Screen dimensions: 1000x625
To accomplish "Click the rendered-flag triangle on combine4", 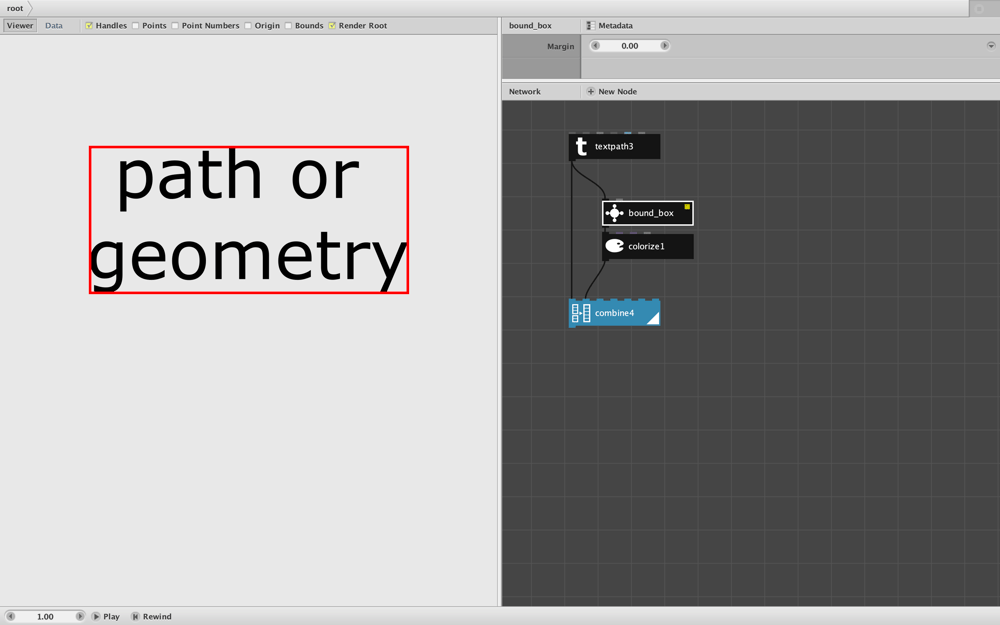I will [653, 319].
